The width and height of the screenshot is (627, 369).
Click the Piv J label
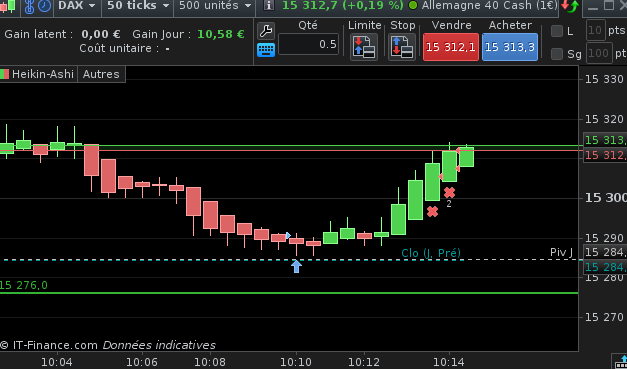coord(561,252)
